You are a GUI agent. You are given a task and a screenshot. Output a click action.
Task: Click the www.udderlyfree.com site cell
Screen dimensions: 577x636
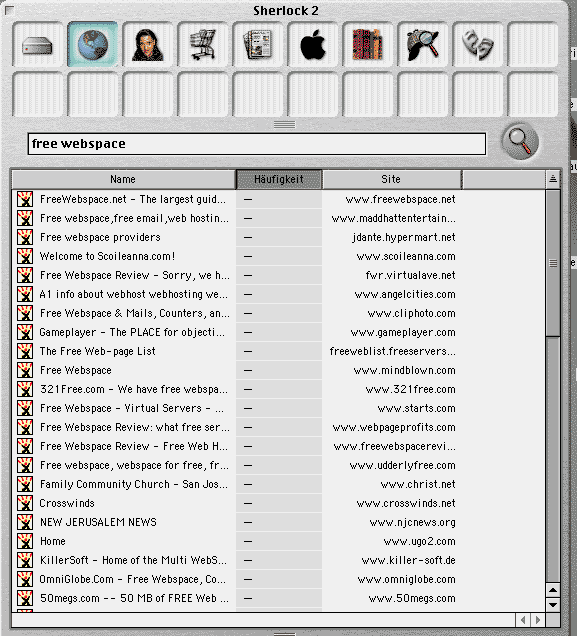click(402, 465)
